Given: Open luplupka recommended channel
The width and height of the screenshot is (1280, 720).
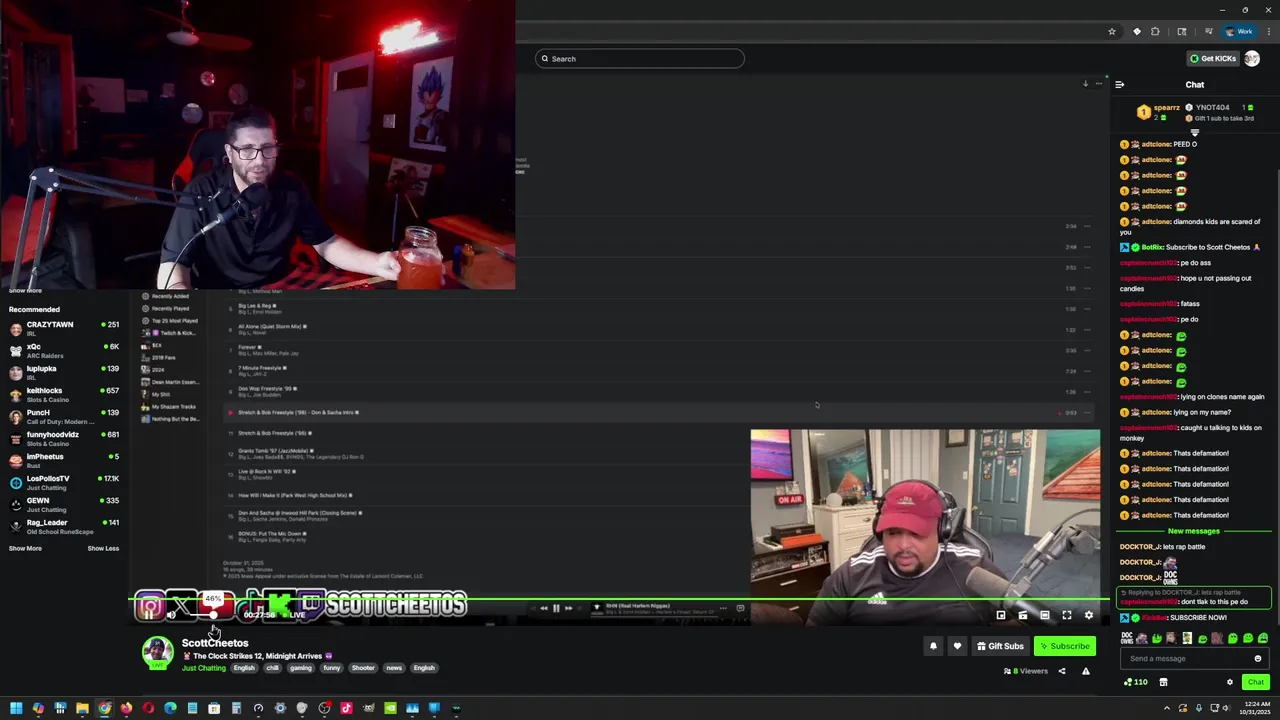Looking at the screenshot, I should click(64, 372).
